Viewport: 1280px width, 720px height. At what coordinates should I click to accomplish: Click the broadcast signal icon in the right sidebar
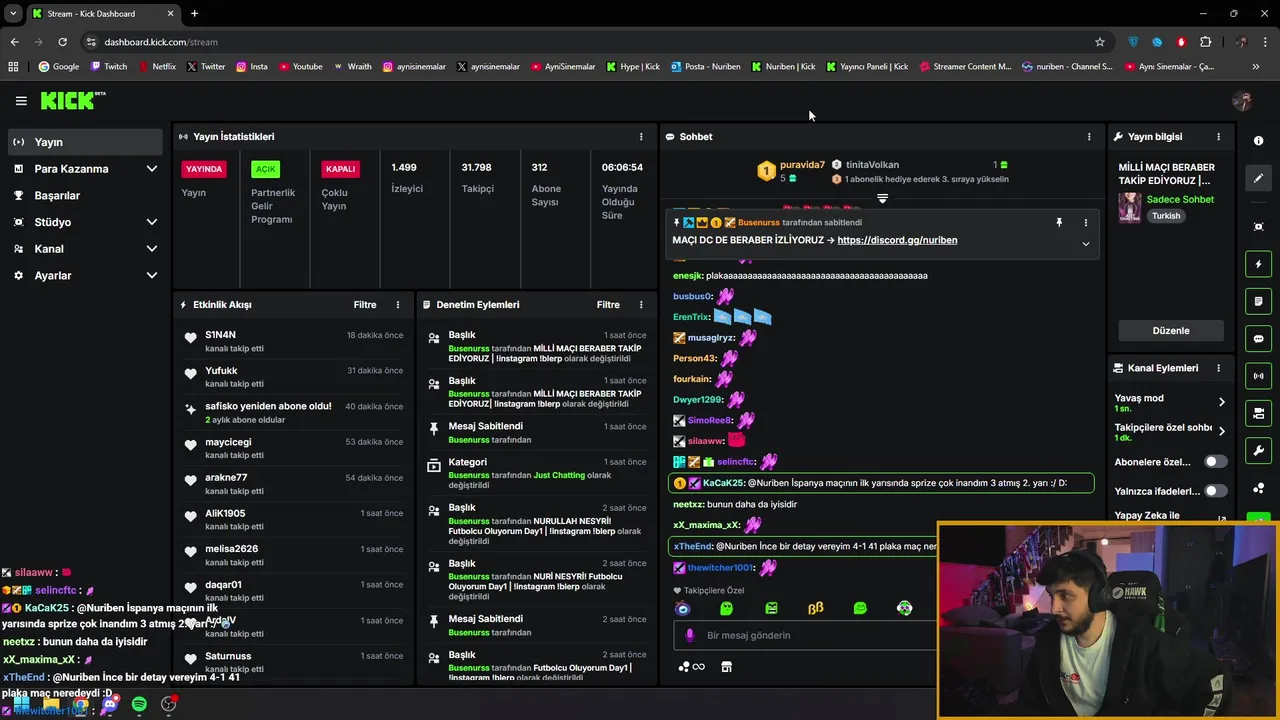click(1258, 376)
